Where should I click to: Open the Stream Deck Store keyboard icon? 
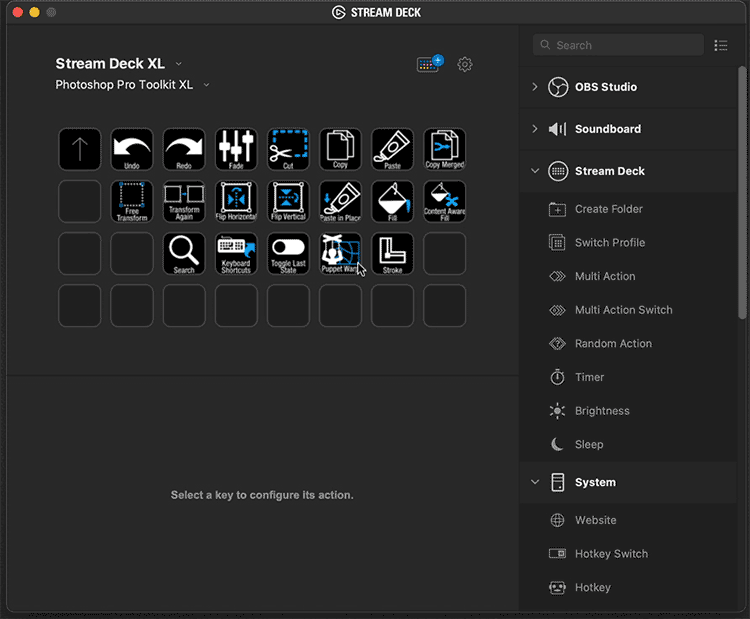(429, 64)
